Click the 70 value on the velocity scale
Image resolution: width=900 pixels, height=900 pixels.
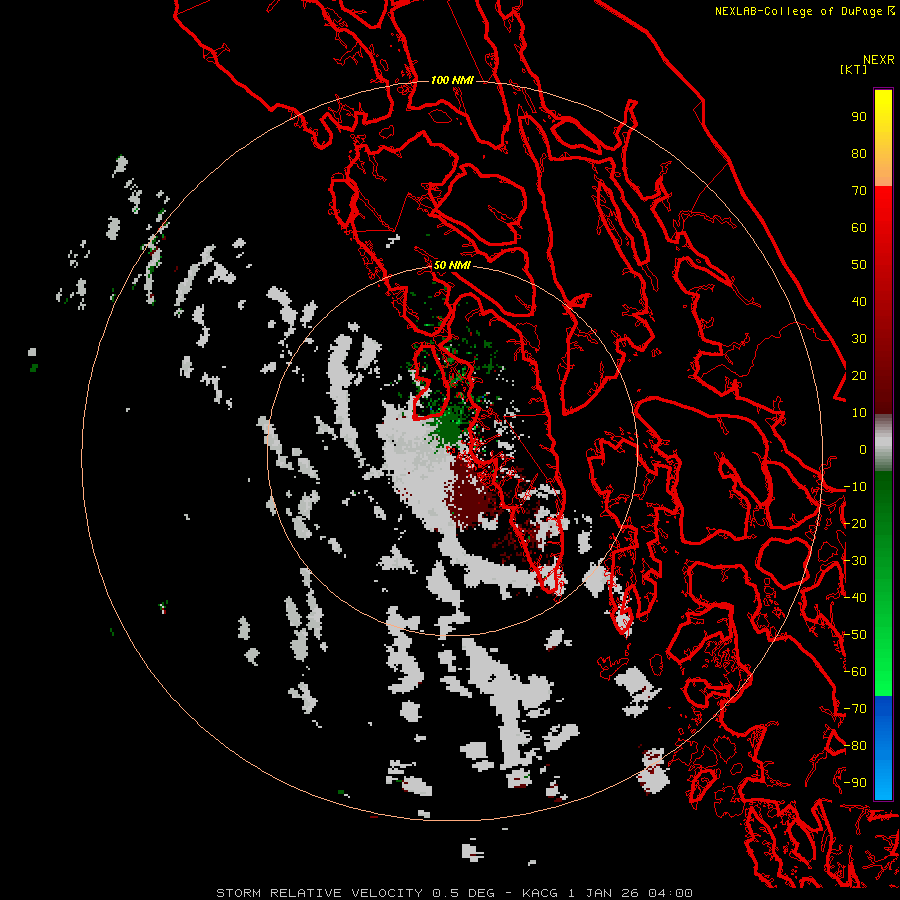point(859,191)
